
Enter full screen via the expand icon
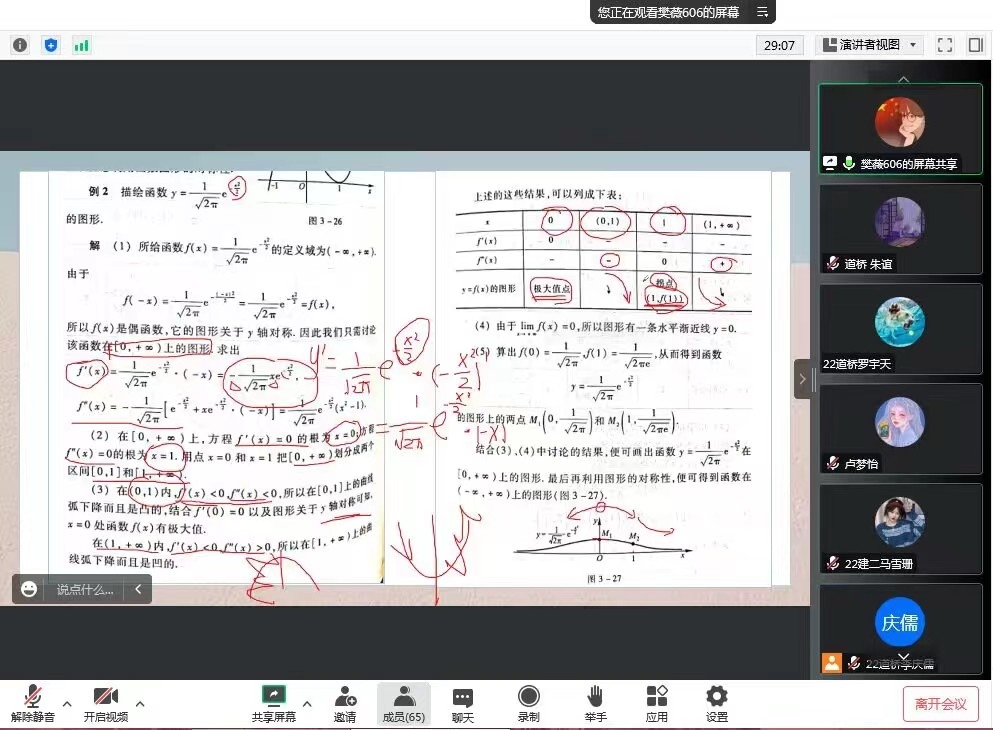[944, 45]
